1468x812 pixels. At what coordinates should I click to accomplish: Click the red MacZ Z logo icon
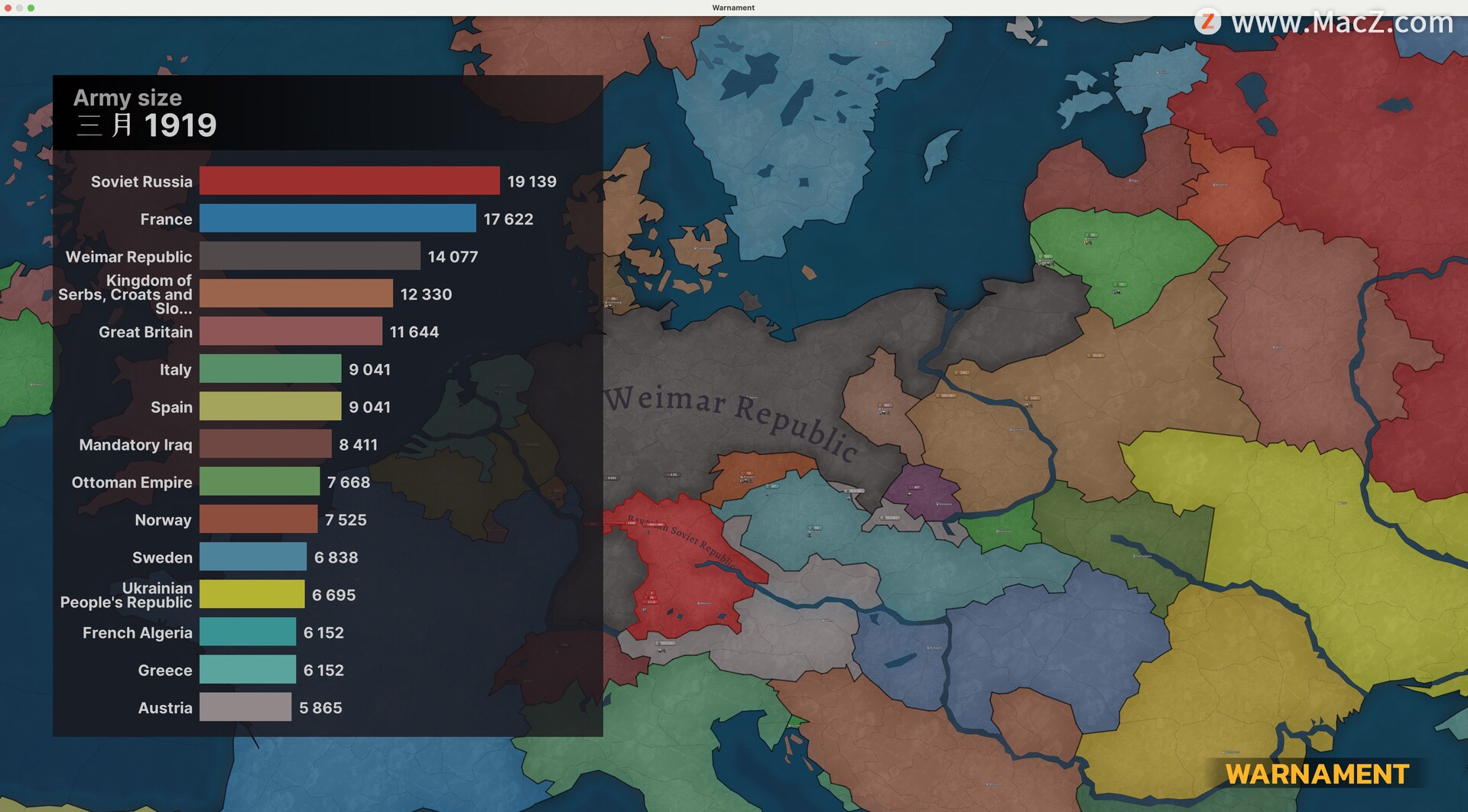[x=1207, y=21]
